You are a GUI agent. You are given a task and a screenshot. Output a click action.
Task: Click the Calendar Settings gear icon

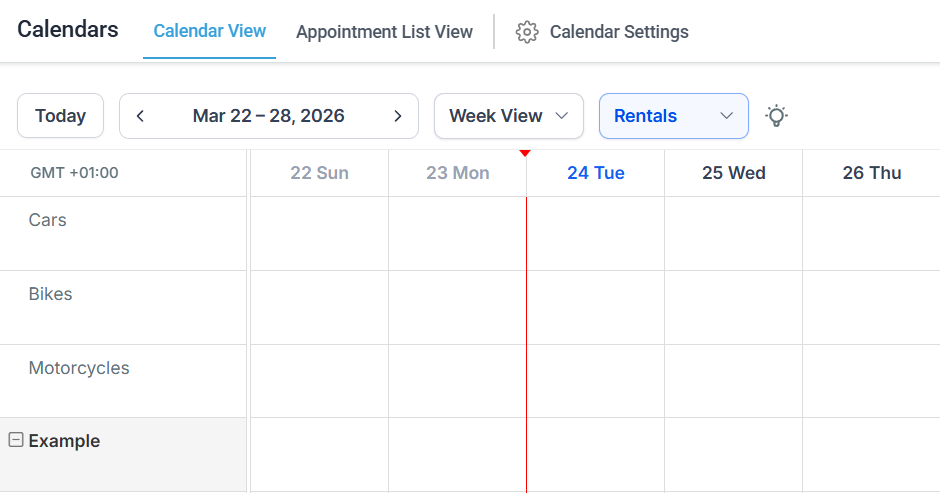click(x=526, y=32)
